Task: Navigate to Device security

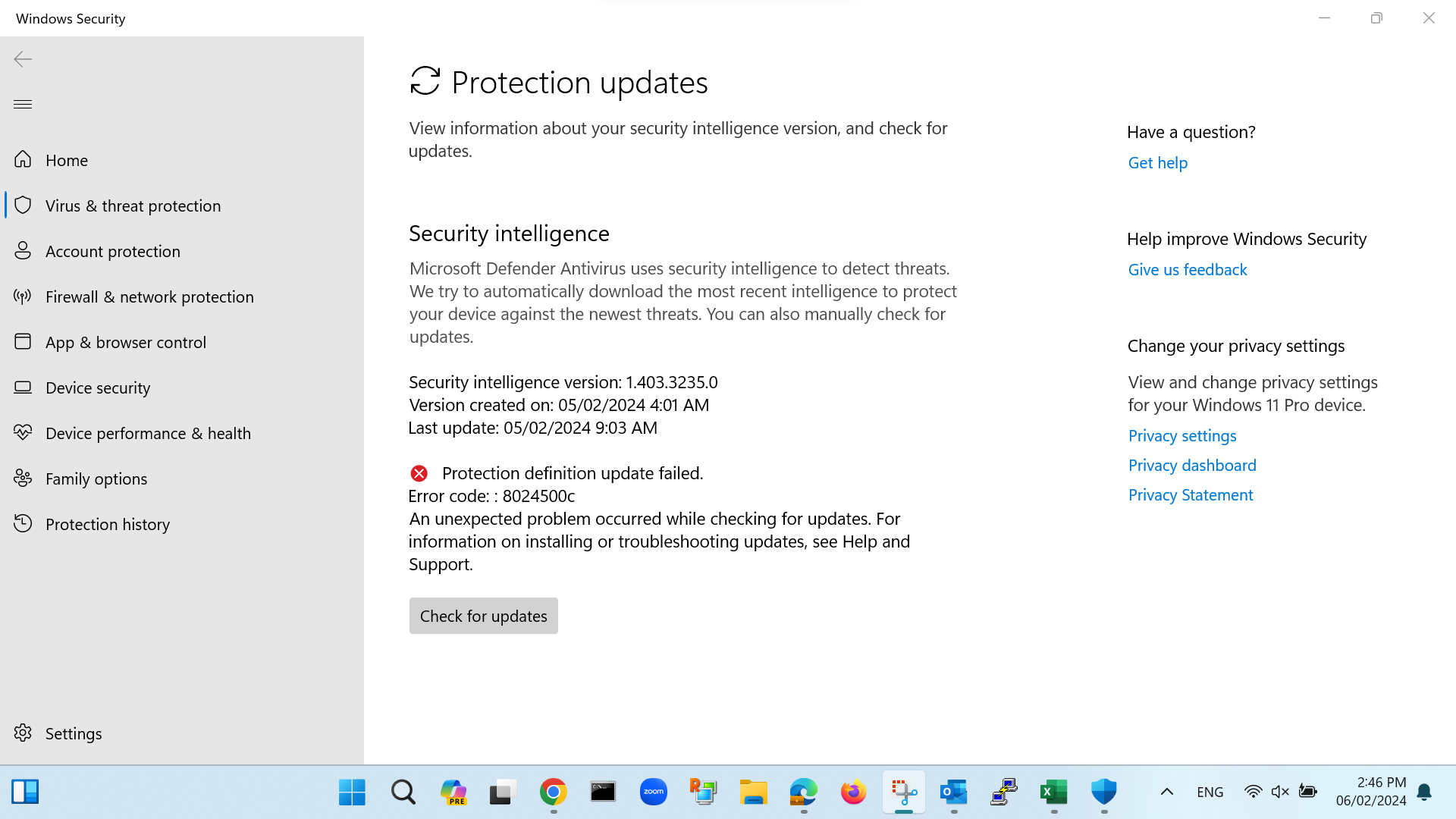Action: click(x=182, y=388)
